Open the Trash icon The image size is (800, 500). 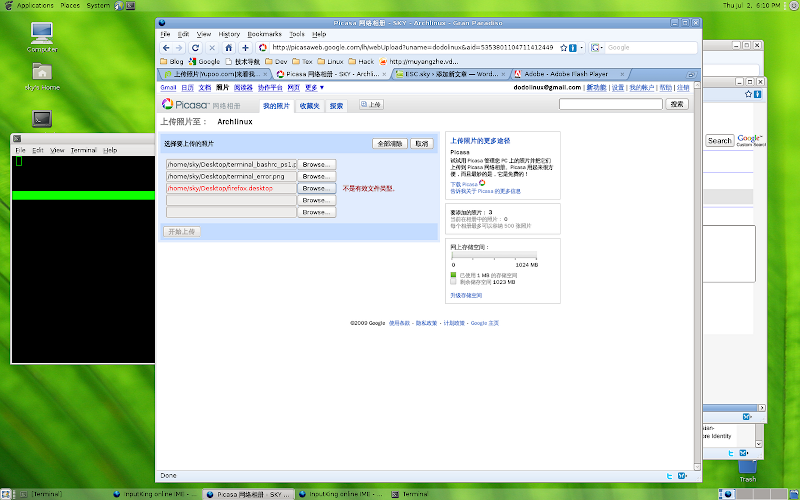(747, 470)
